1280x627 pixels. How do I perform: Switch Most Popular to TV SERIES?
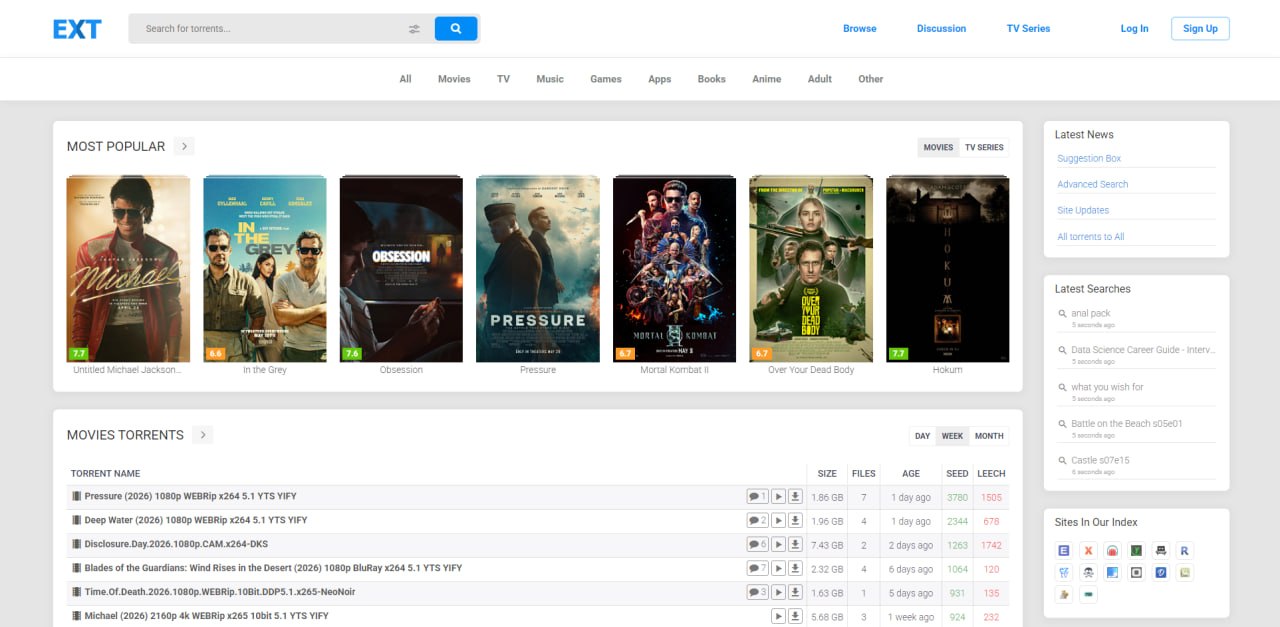tap(984, 147)
